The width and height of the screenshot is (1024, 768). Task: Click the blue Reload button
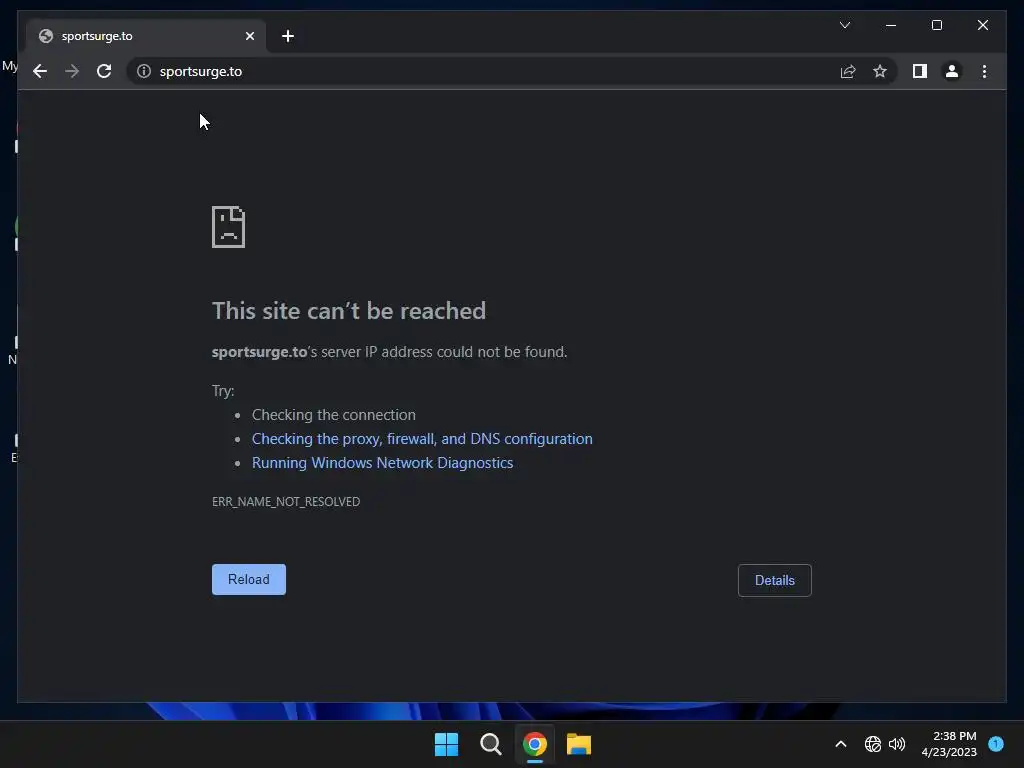[249, 579]
